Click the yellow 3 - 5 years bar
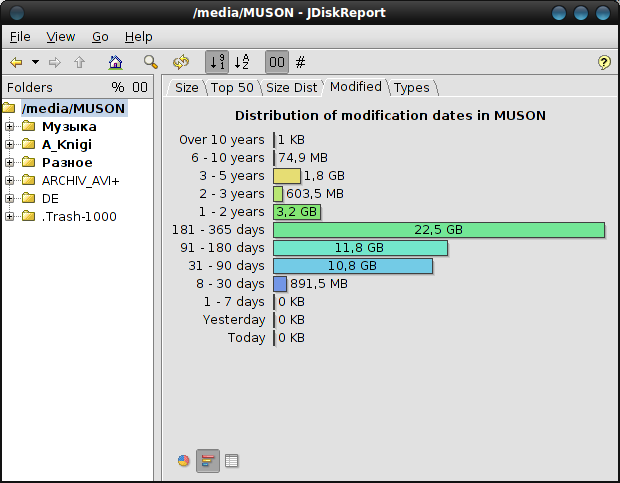The height and width of the screenshot is (483, 620). coord(287,176)
